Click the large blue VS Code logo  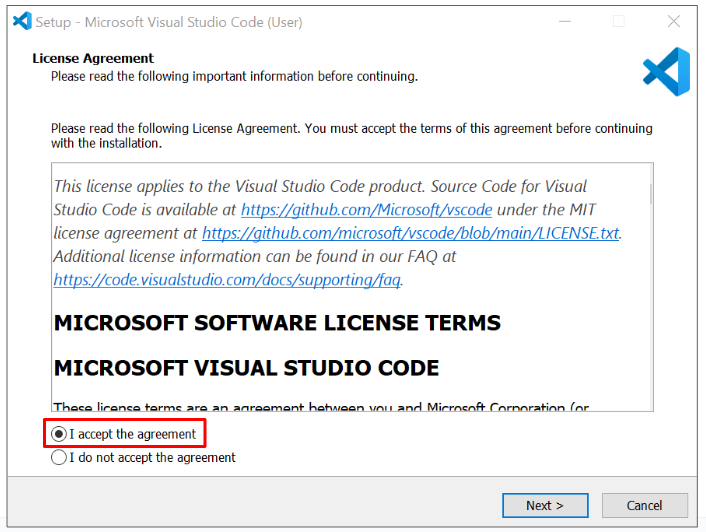click(x=666, y=72)
